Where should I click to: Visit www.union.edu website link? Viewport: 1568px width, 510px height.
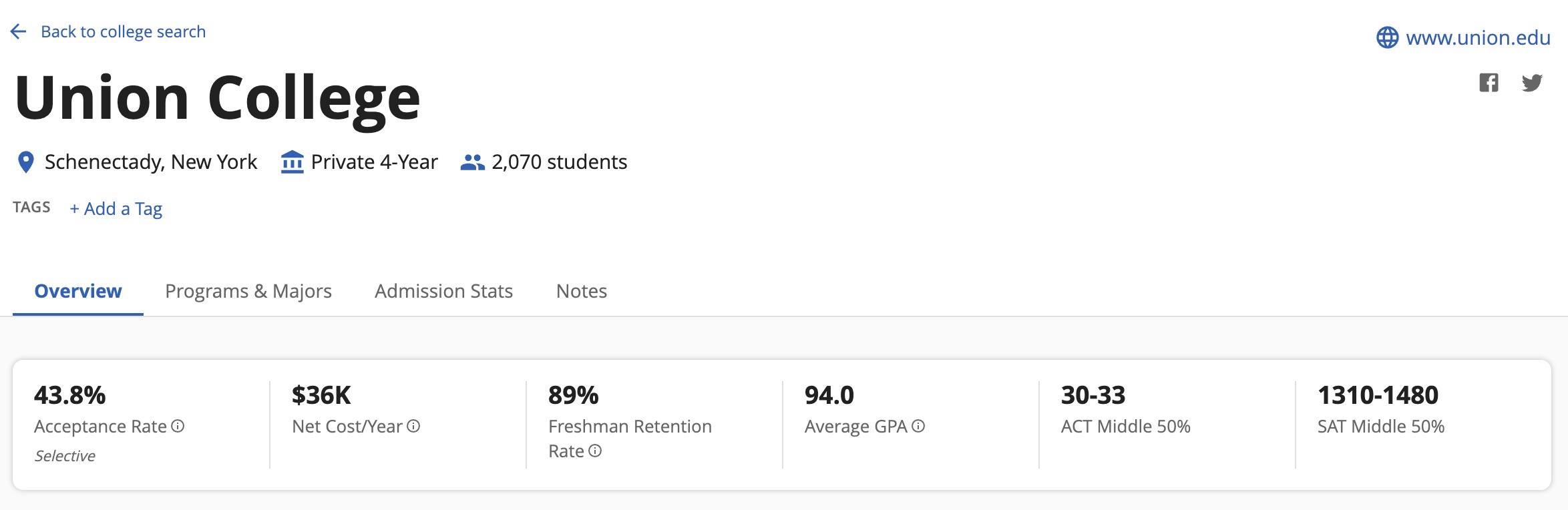[1478, 37]
